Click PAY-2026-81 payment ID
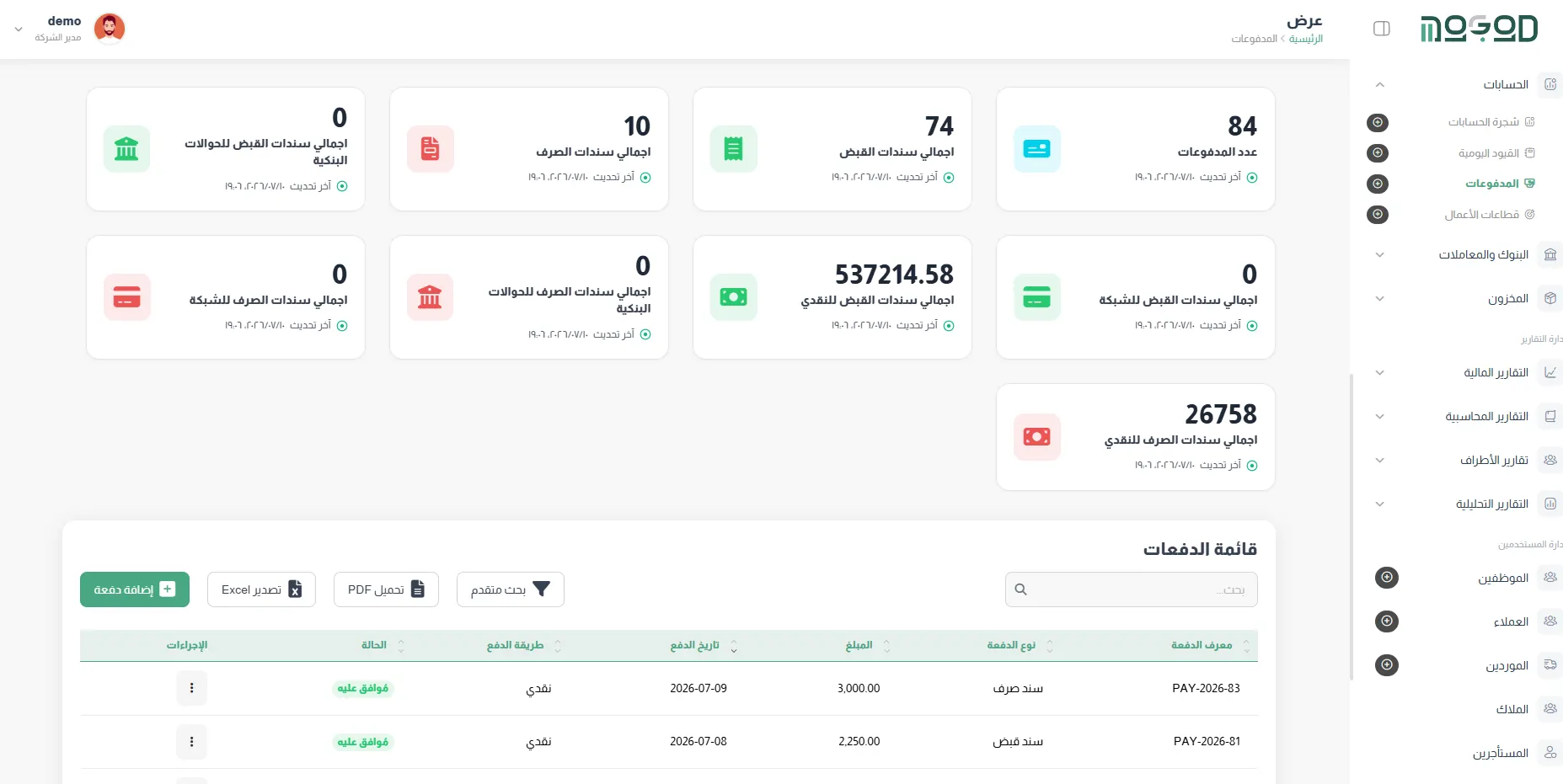Image resolution: width=1563 pixels, height=784 pixels. pyautogui.click(x=1207, y=742)
